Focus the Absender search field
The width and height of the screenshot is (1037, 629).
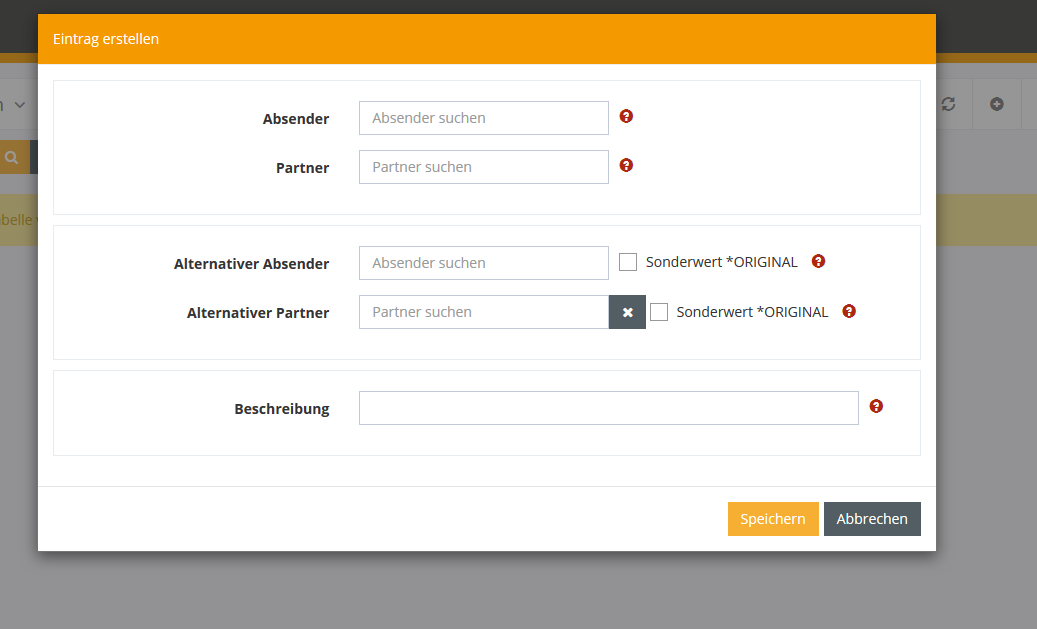coord(483,118)
